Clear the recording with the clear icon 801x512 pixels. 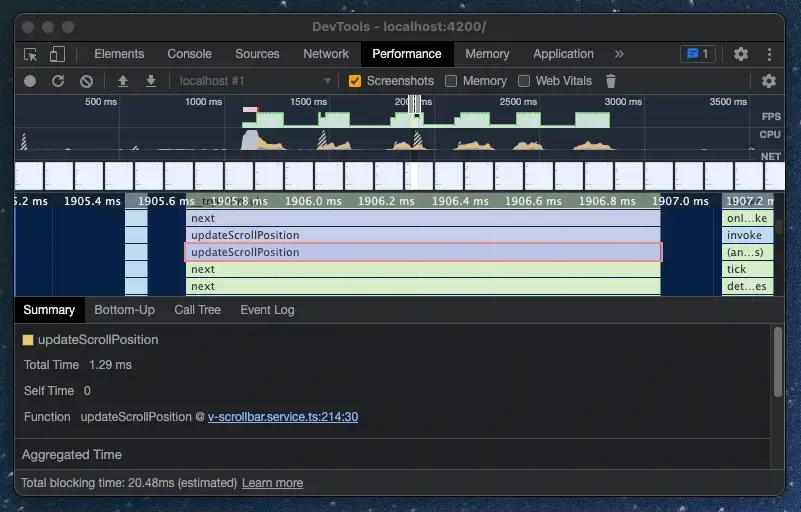pos(87,81)
